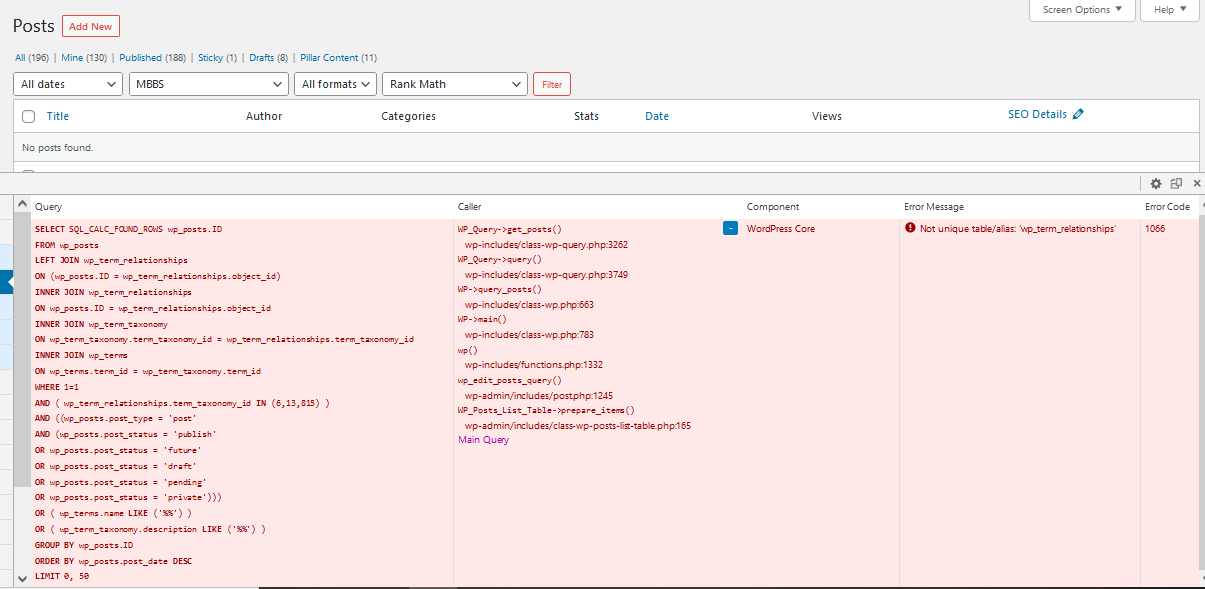Click the red error exclamation icon

[x=910, y=228]
